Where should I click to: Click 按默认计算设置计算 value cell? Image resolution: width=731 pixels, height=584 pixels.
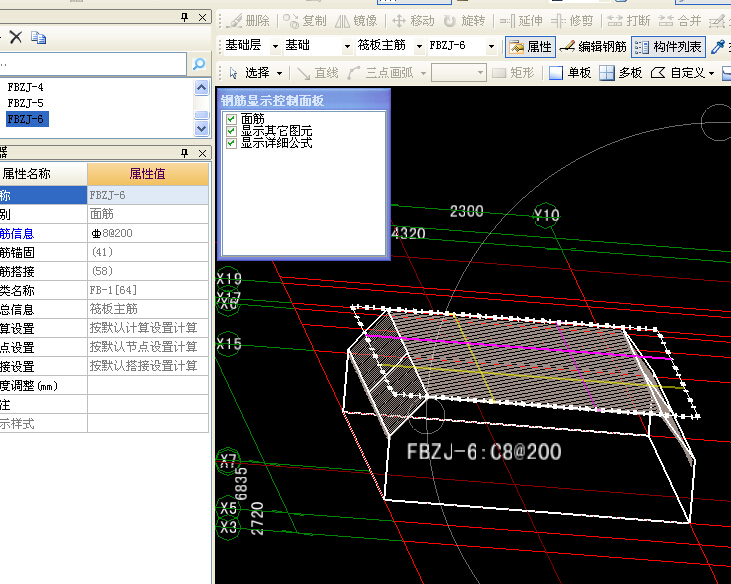(x=148, y=328)
